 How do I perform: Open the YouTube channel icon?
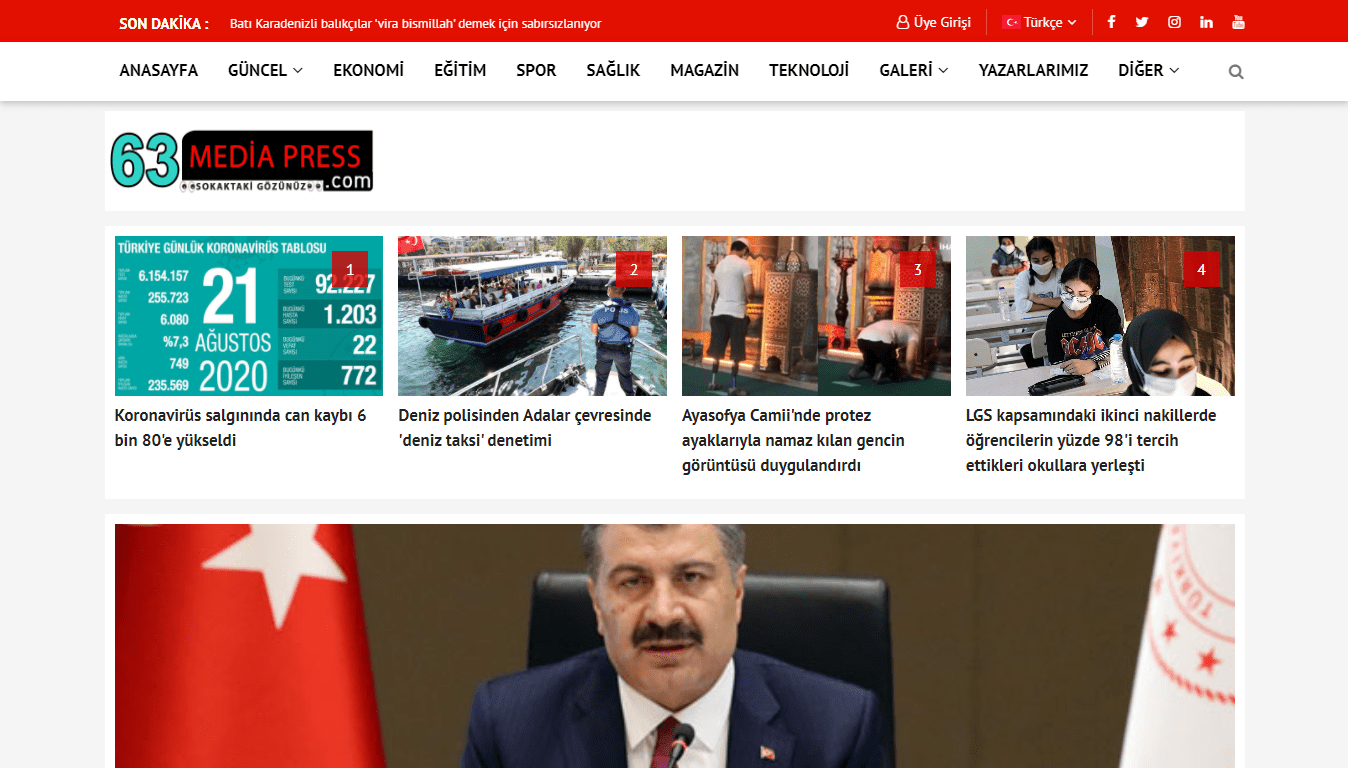[x=1238, y=22]
